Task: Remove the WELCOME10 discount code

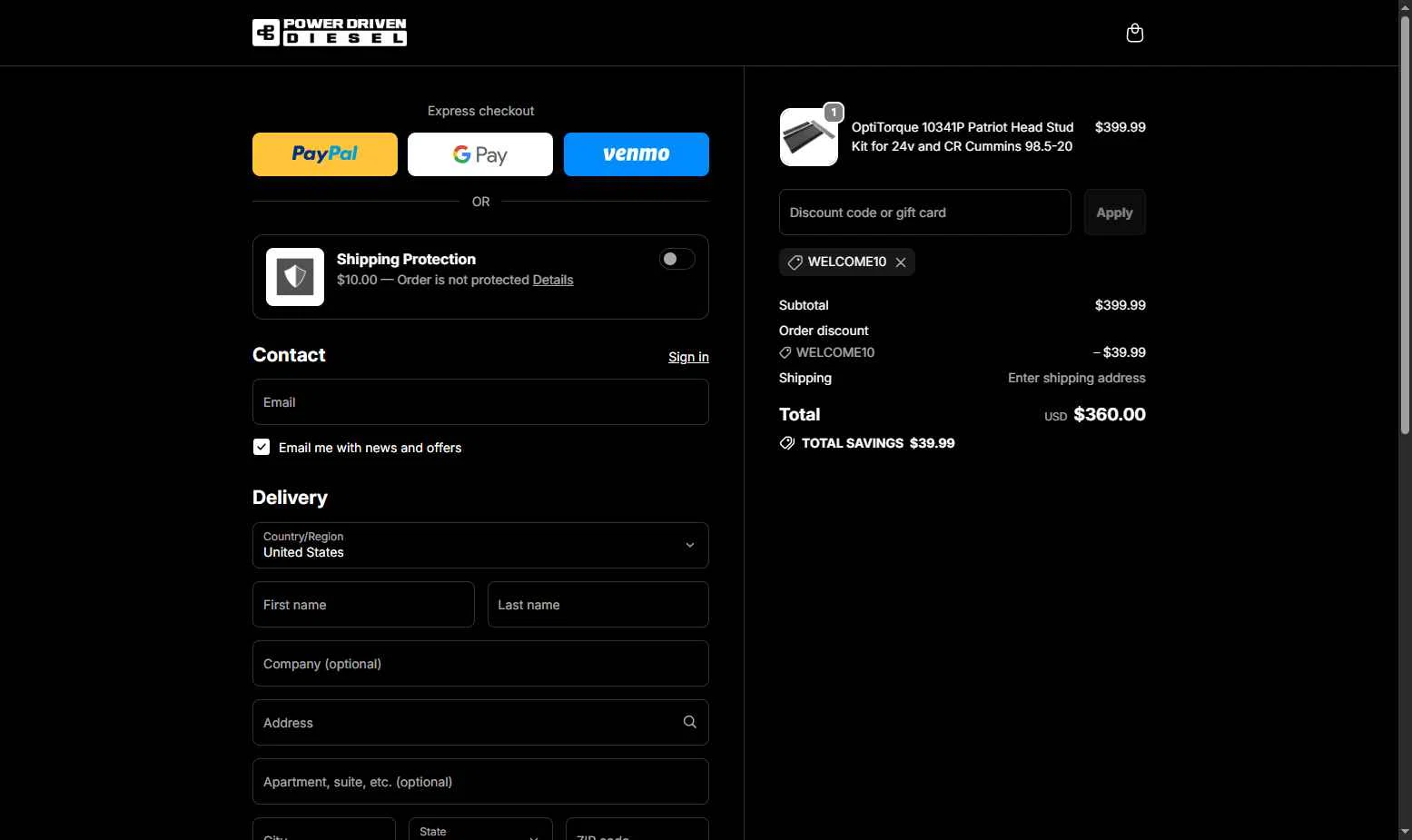Action: point(901,262)
